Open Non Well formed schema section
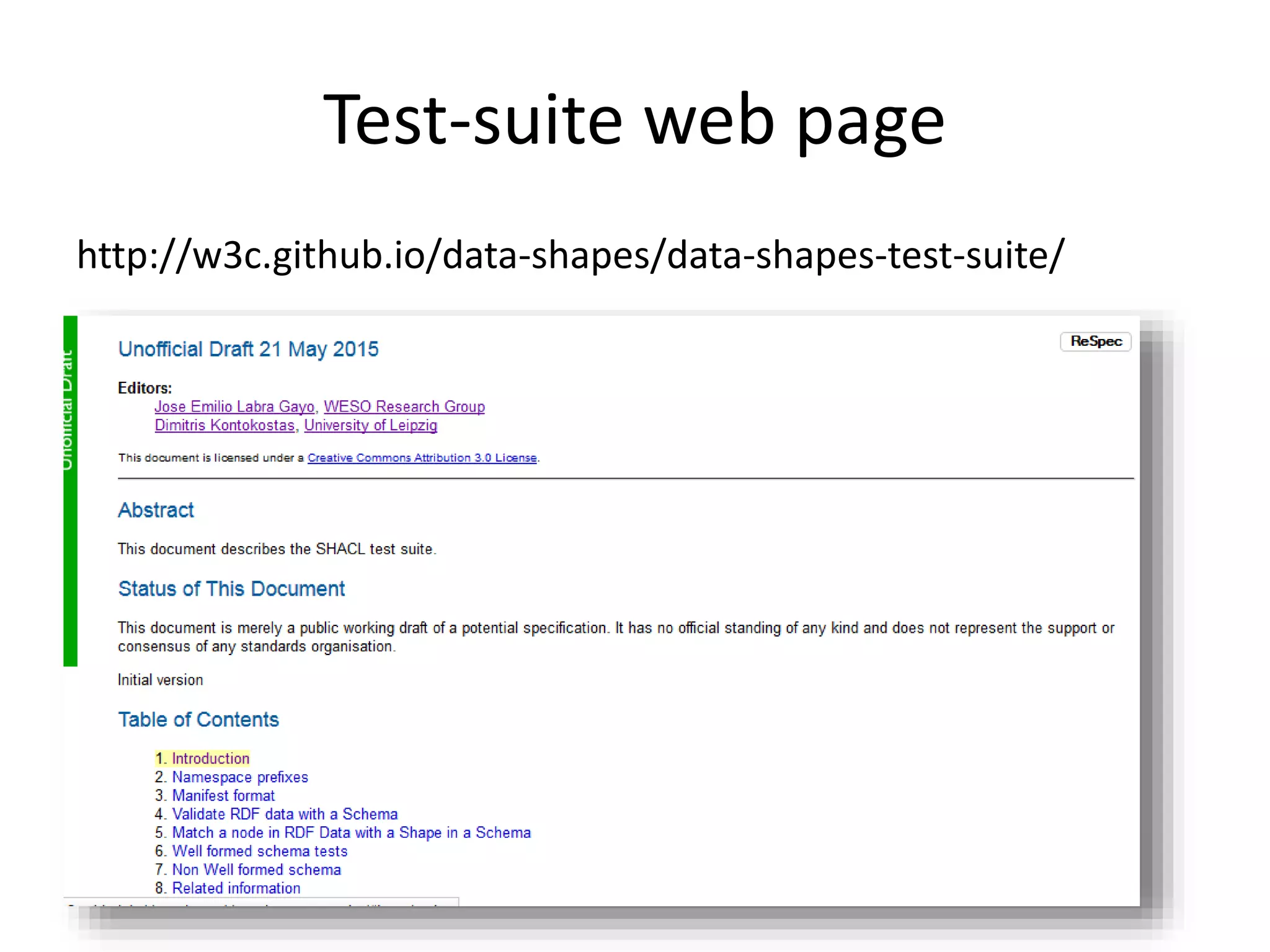1270x952 pixels. coord(256,870)
